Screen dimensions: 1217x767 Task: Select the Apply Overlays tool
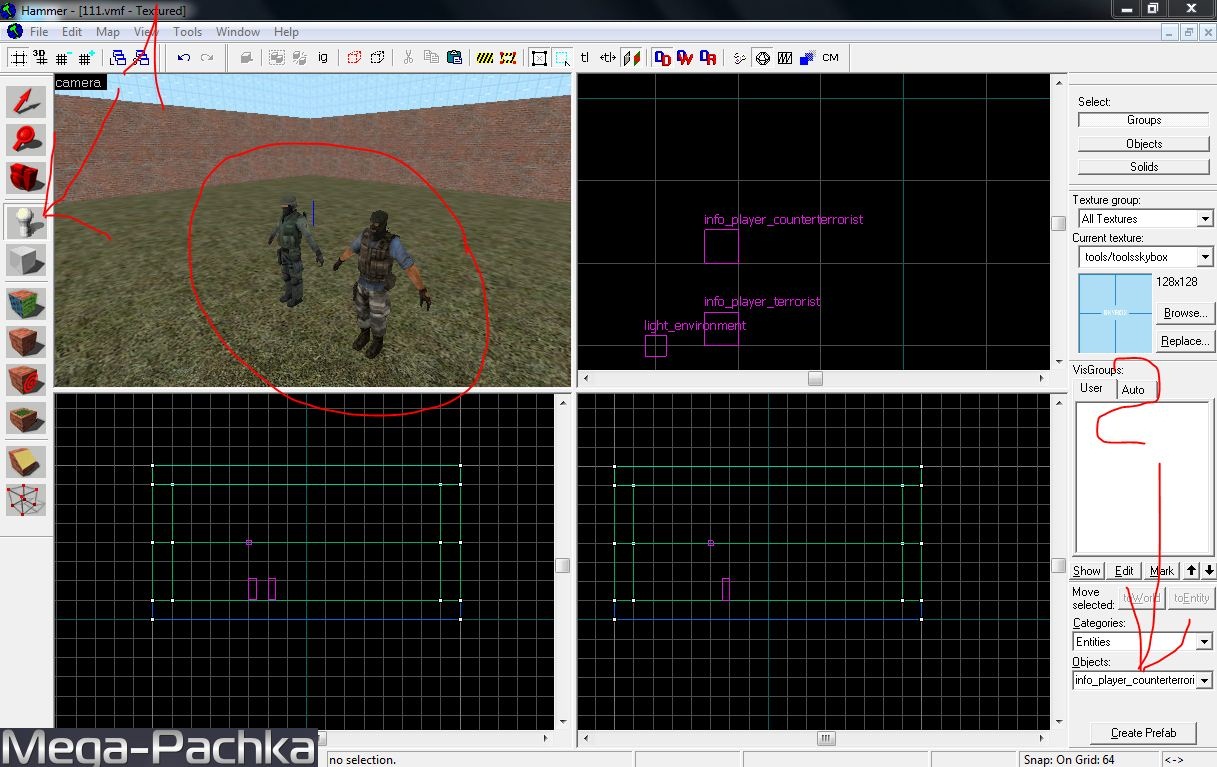(x=26, y=418)
